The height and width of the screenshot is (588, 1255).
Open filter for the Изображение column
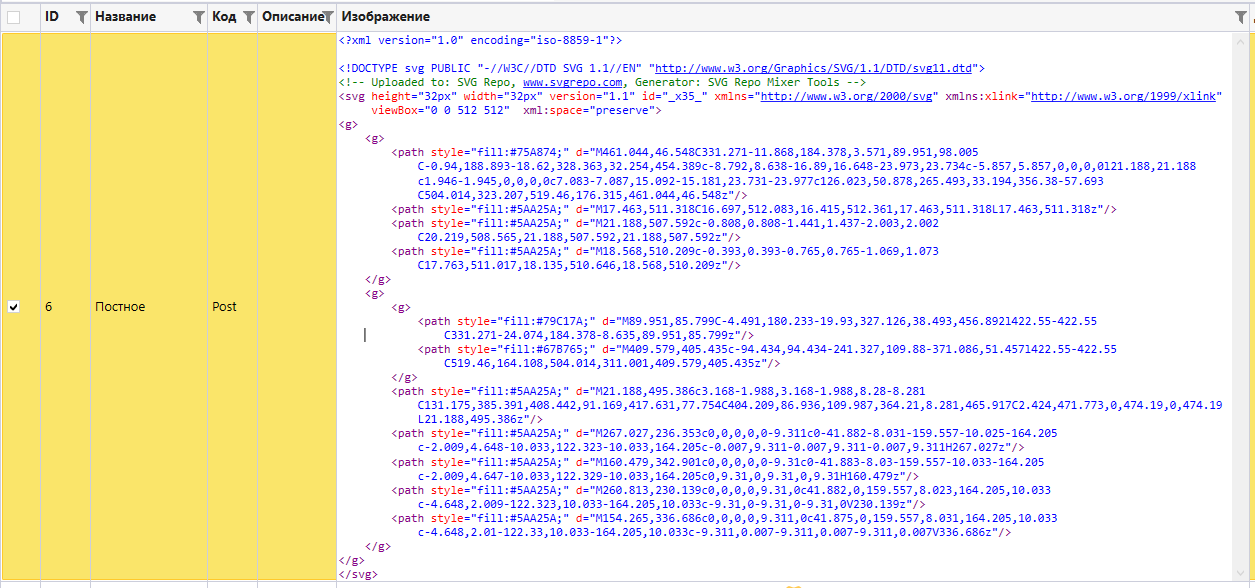click(x=1240, y=17)
